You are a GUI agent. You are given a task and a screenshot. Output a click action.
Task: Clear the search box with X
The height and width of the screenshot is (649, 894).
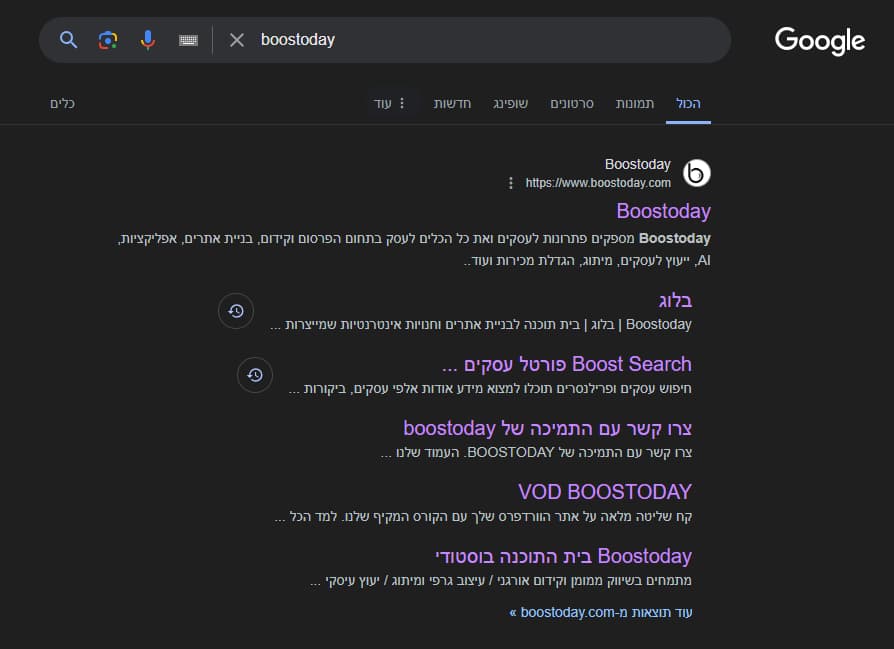237,40
